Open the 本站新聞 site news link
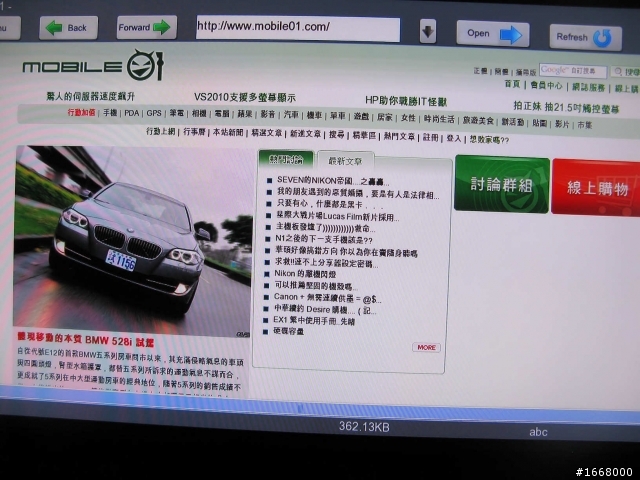This screenshot has width=640, height=480. [x=228, y=132]
